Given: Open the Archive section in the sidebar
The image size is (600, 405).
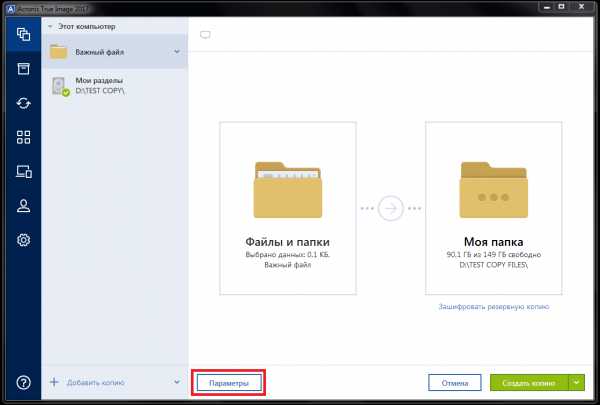Looking at the screenshot, I should (x=21, y=68).
